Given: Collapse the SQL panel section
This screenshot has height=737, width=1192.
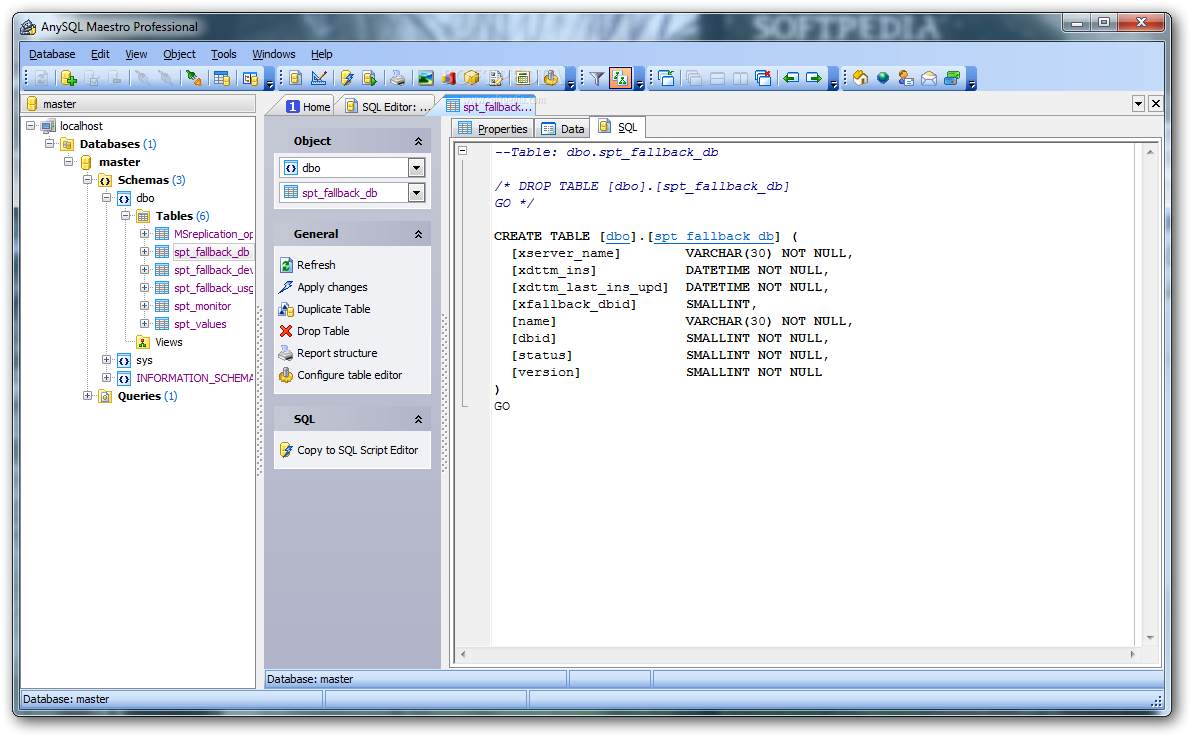Looking at the screenshot, I should coord(418,420).
